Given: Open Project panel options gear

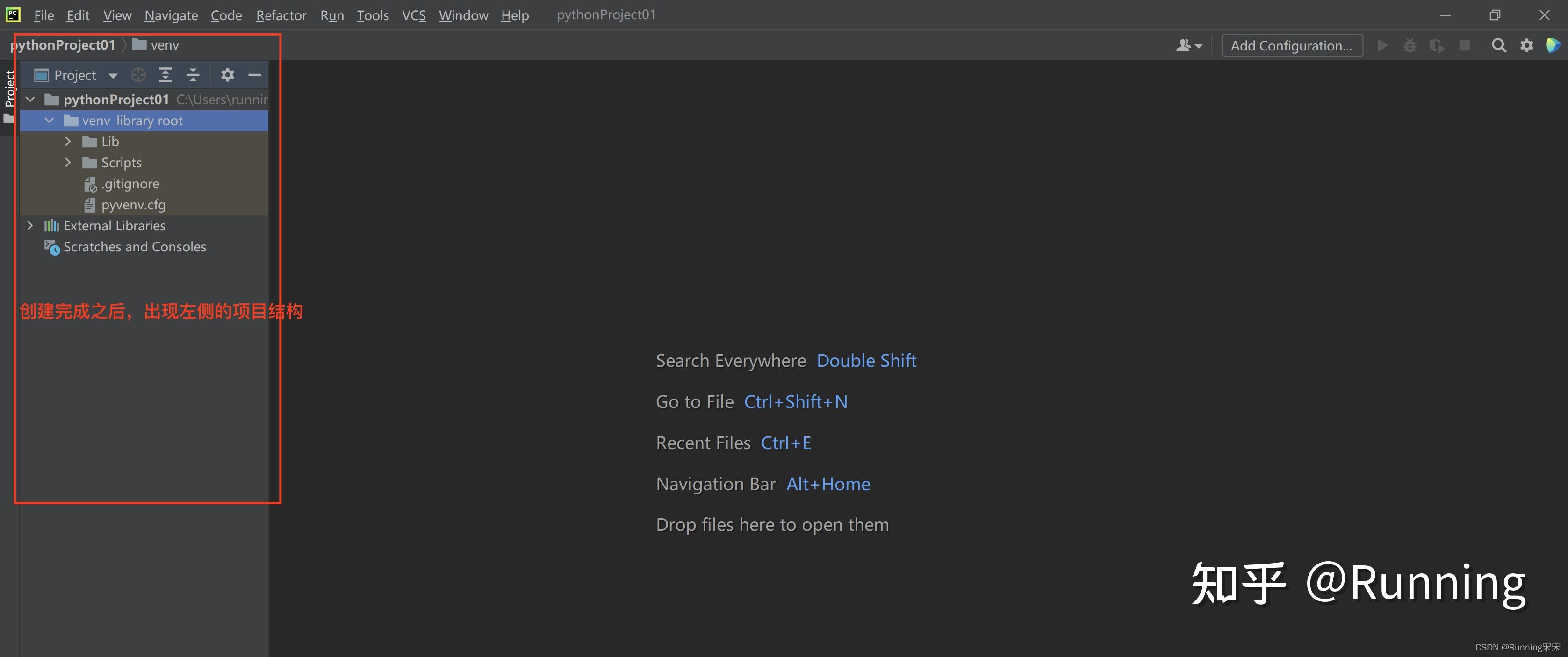Looking at the screenshot, I should click(x=227, y=75).
